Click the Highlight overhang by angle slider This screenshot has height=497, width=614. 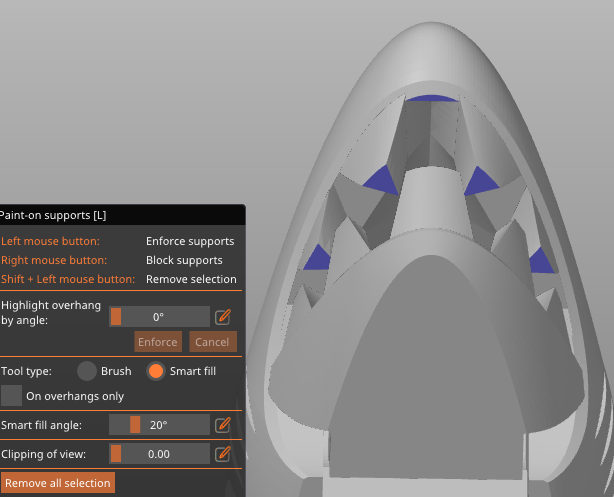tap(159, 316)
